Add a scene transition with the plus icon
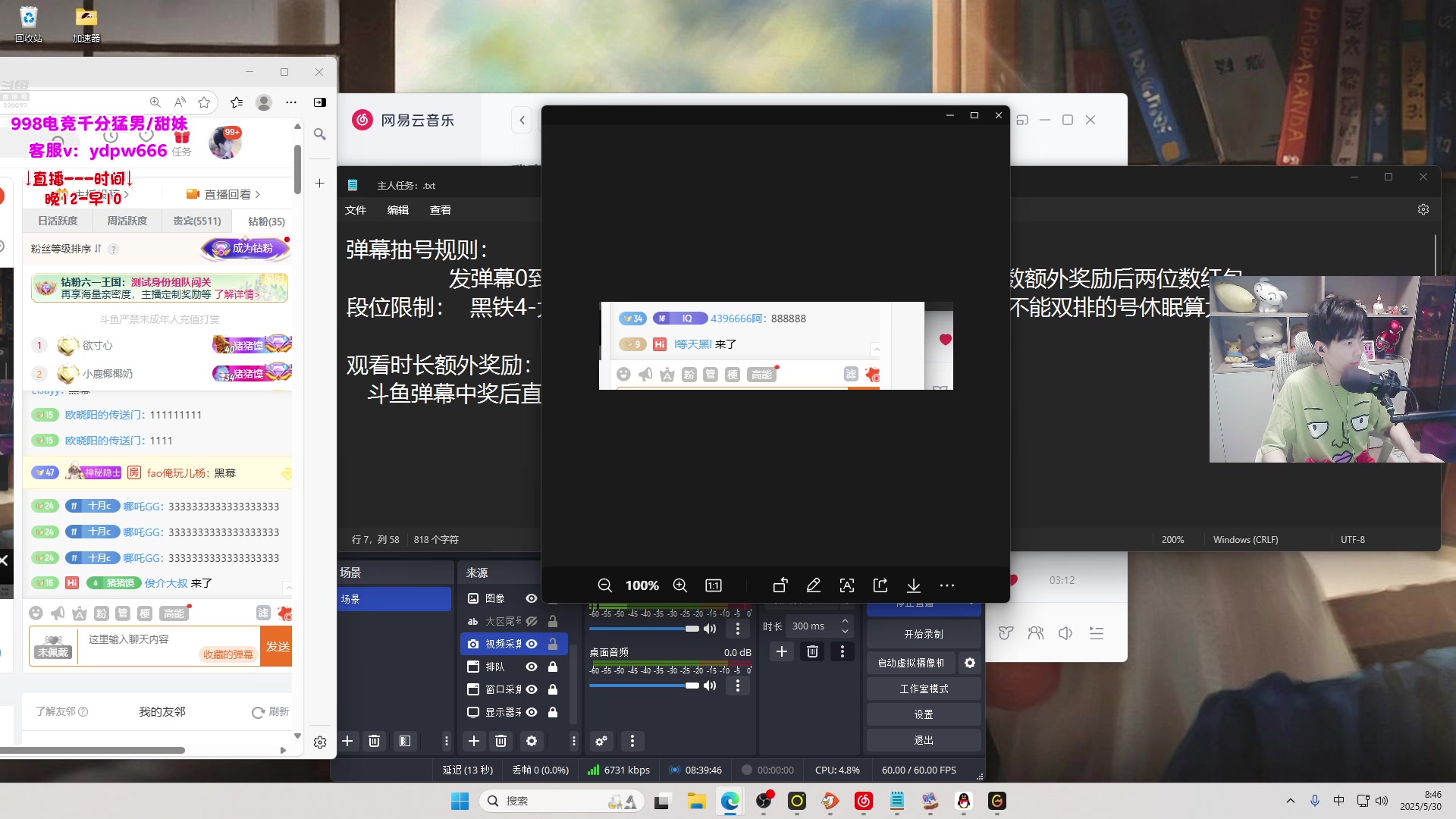The width and height of the screenshot is (1456, 819). (782, 651)
